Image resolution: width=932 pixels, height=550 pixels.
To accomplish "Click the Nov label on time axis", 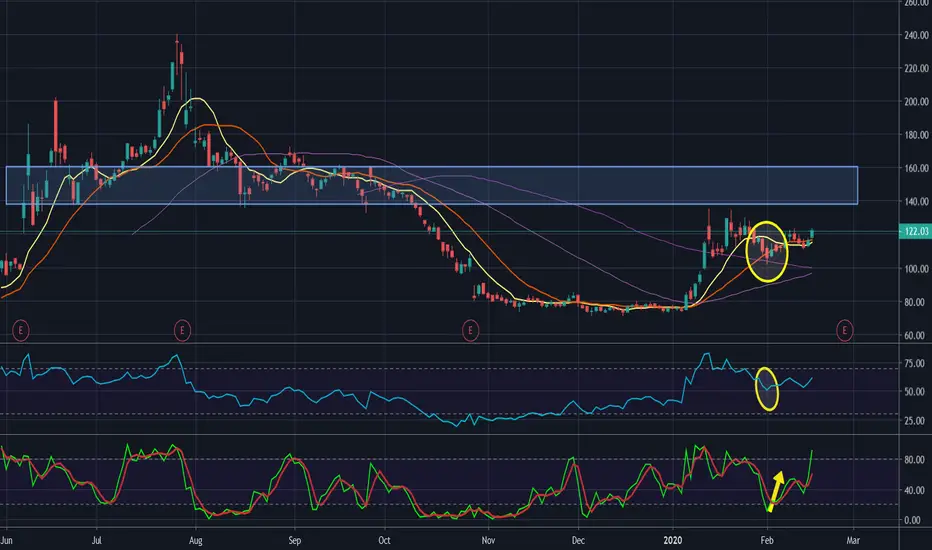I will coord(488,540).
